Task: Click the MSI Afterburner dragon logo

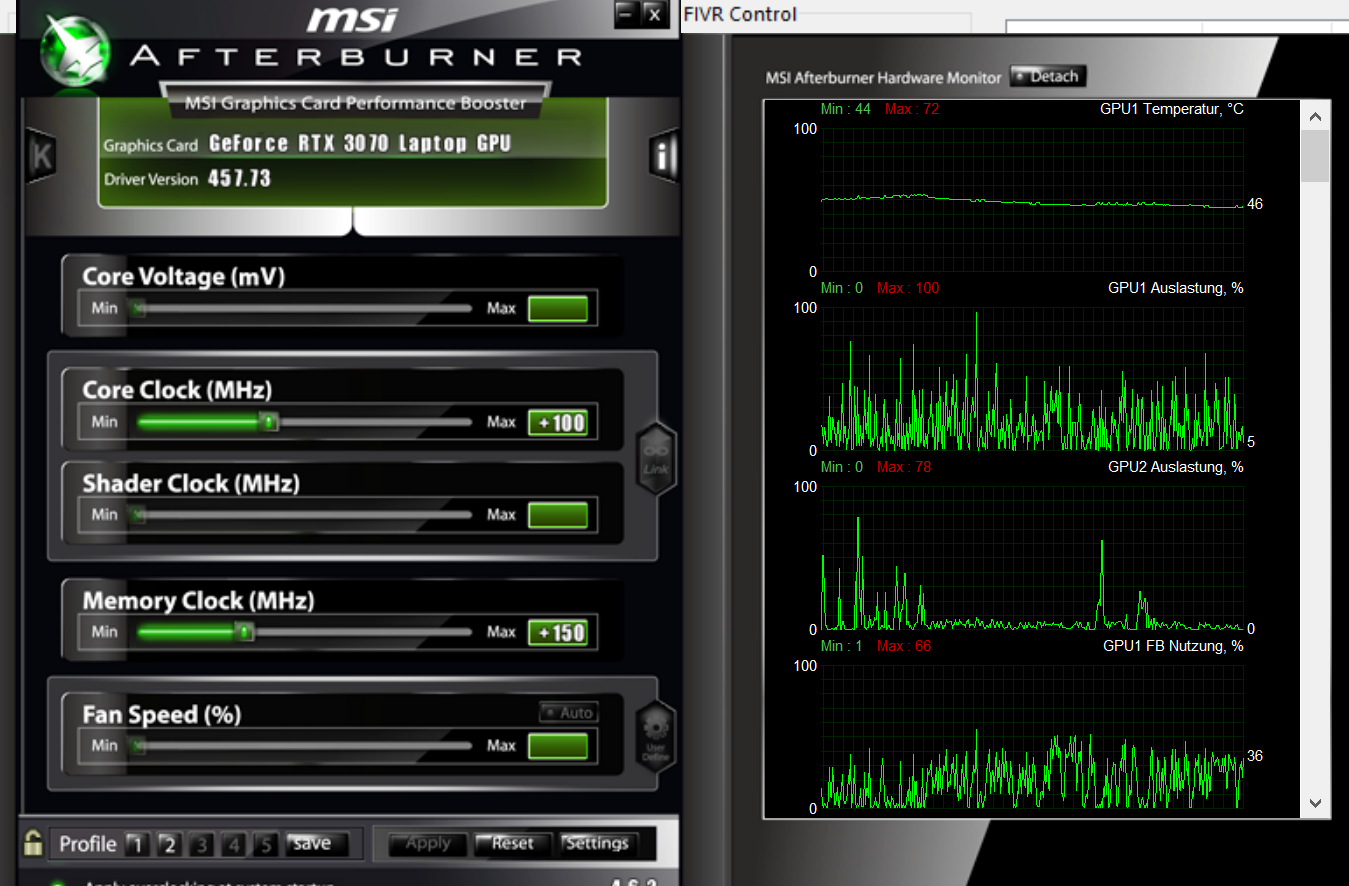Action: (74, 50)
